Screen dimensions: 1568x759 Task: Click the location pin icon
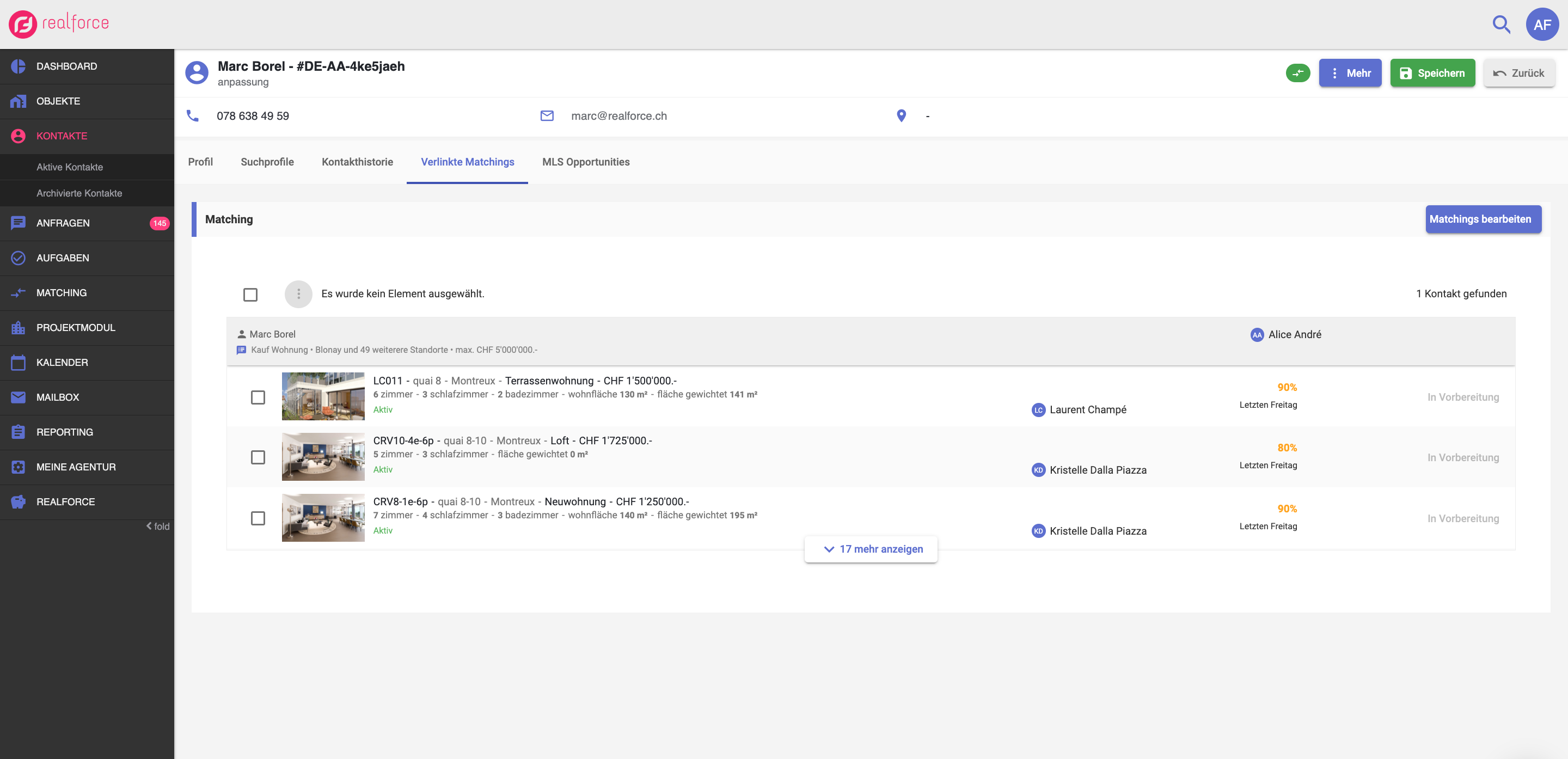click(x=902, y=115)
